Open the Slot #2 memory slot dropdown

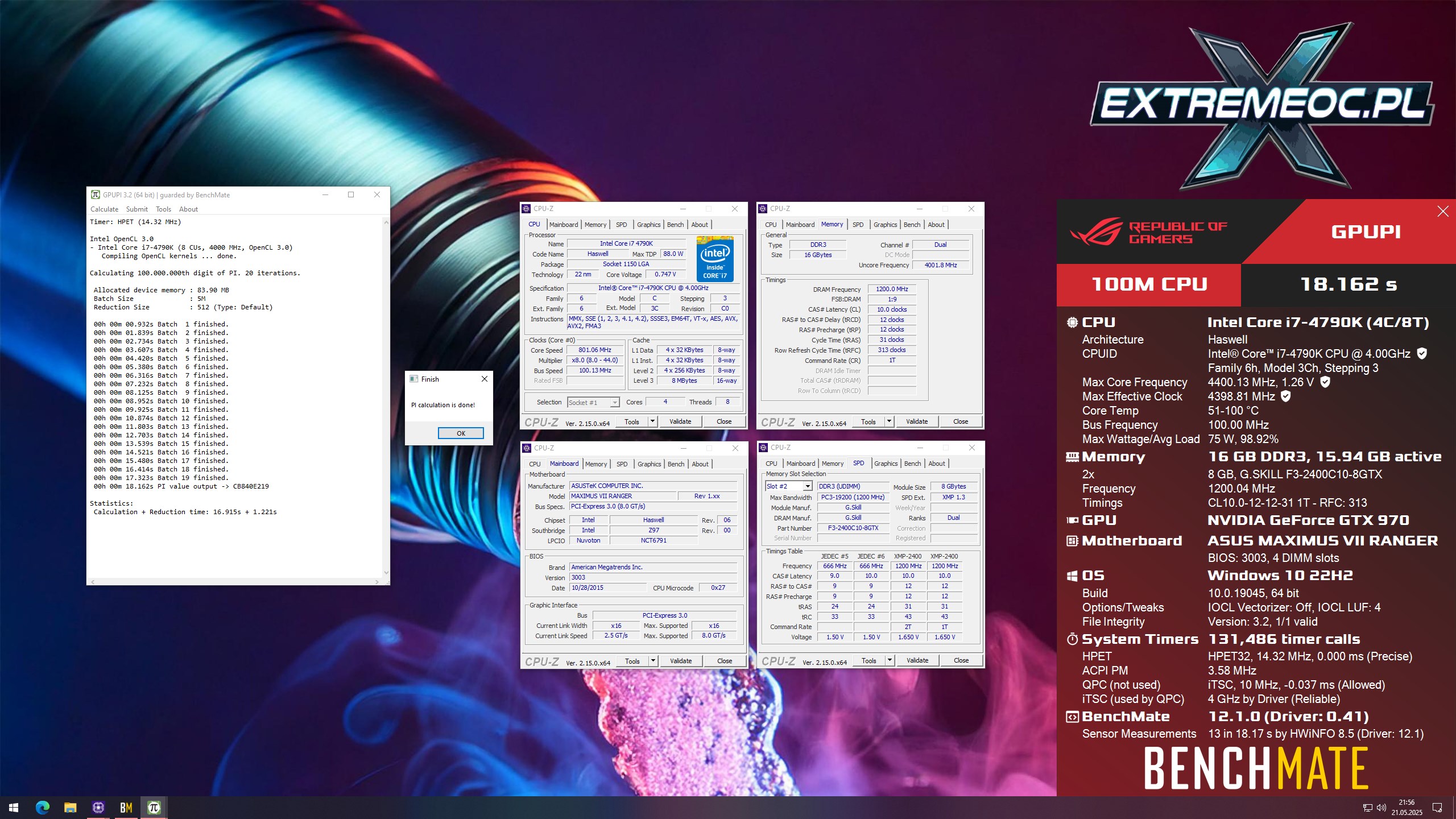807,486
